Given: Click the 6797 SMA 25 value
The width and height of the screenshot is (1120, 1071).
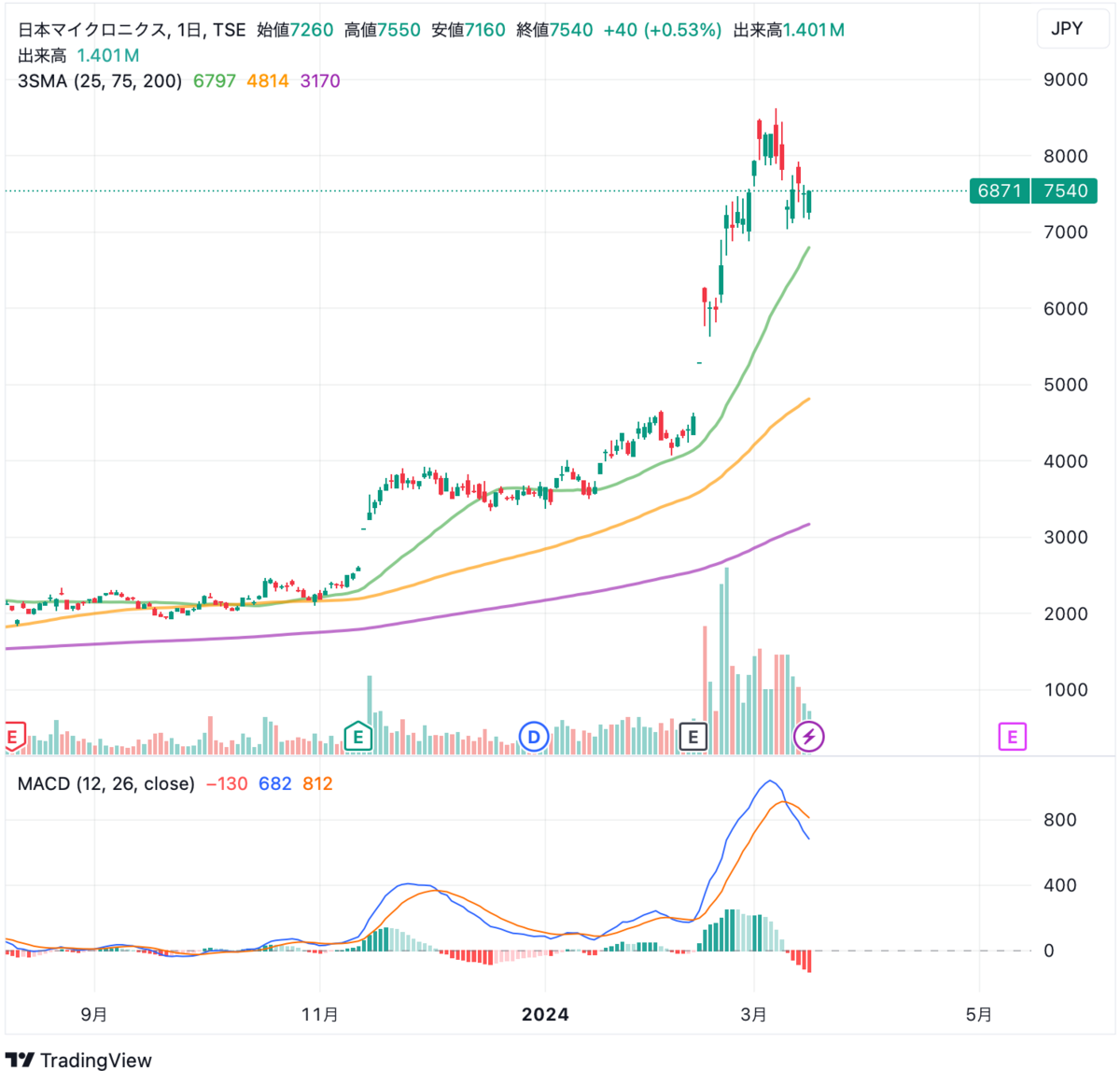Looking at the screenshot, I should [215, 81].
